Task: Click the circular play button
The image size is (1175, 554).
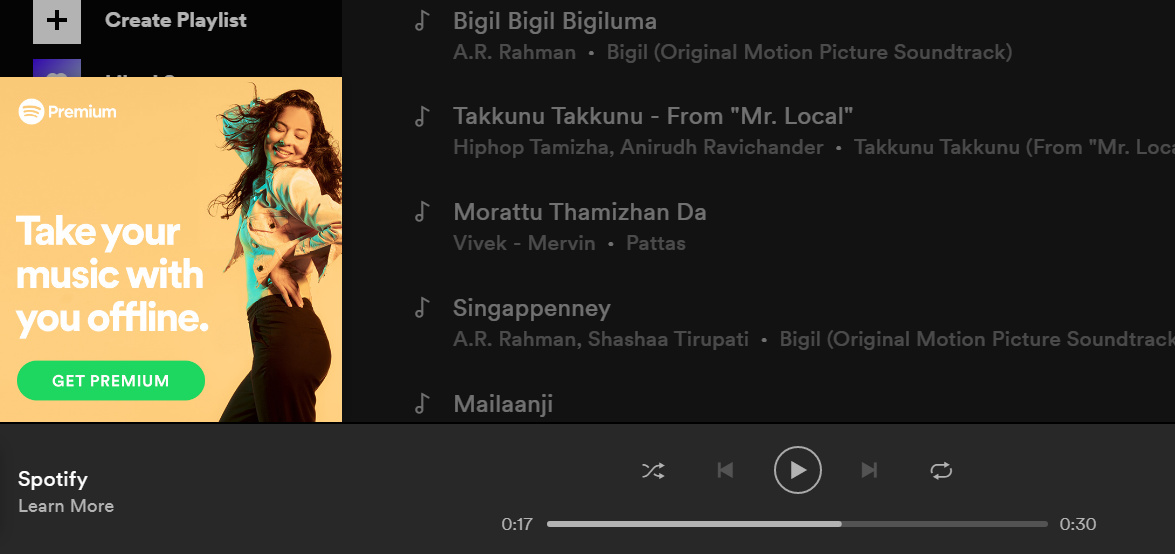Action: [x=797, y=470]
